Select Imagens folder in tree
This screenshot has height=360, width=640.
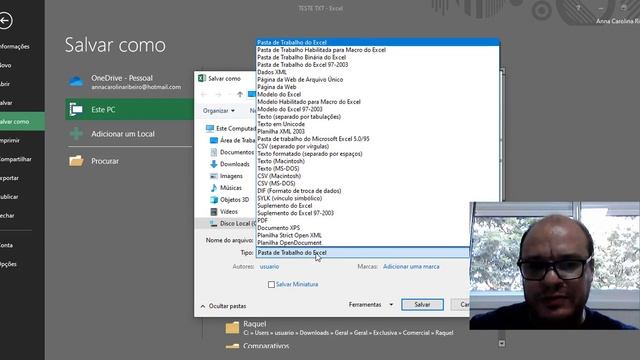point(227,176)
